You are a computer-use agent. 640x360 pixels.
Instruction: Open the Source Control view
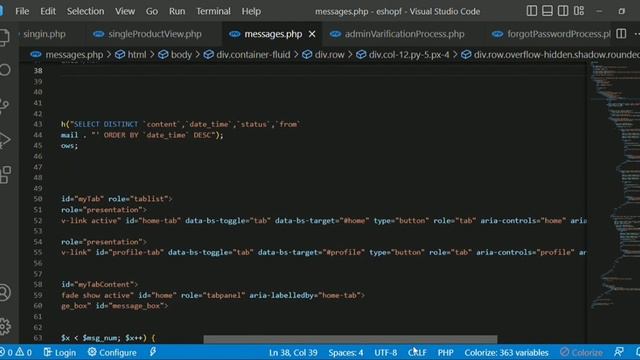point(5,105)
